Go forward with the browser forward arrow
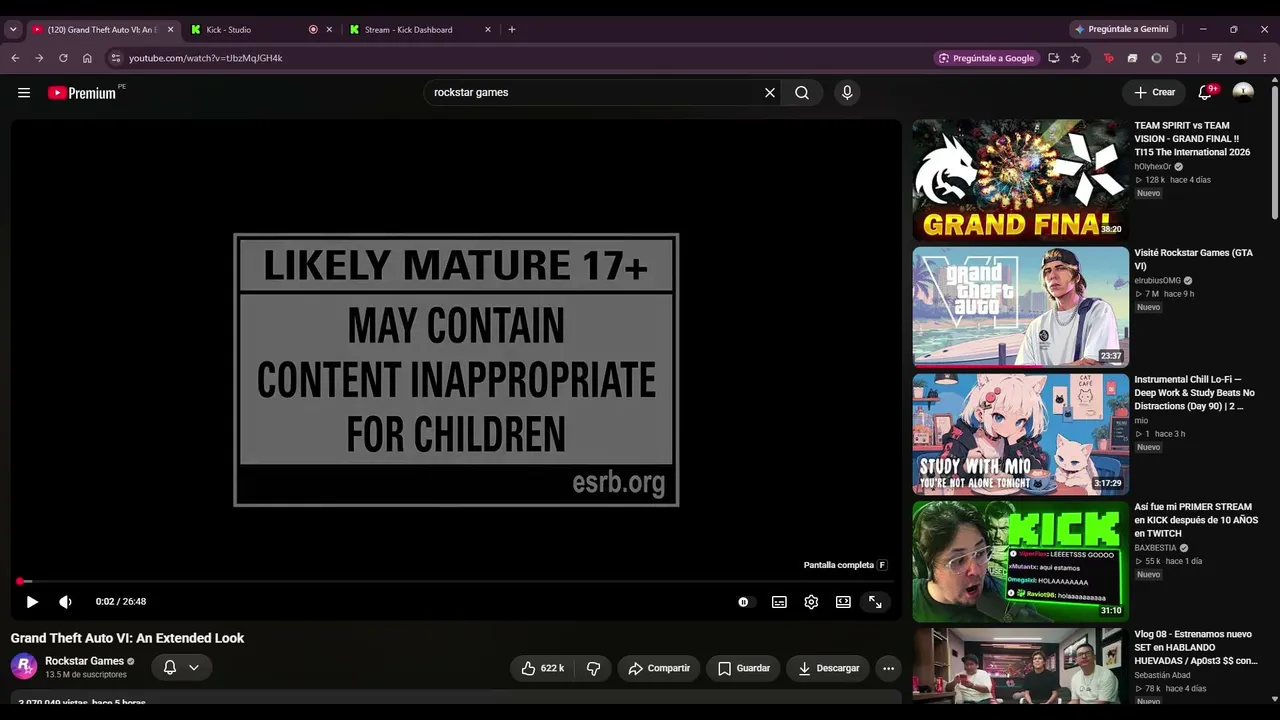The image size is (1280, 720). click(x=39, y=58)
